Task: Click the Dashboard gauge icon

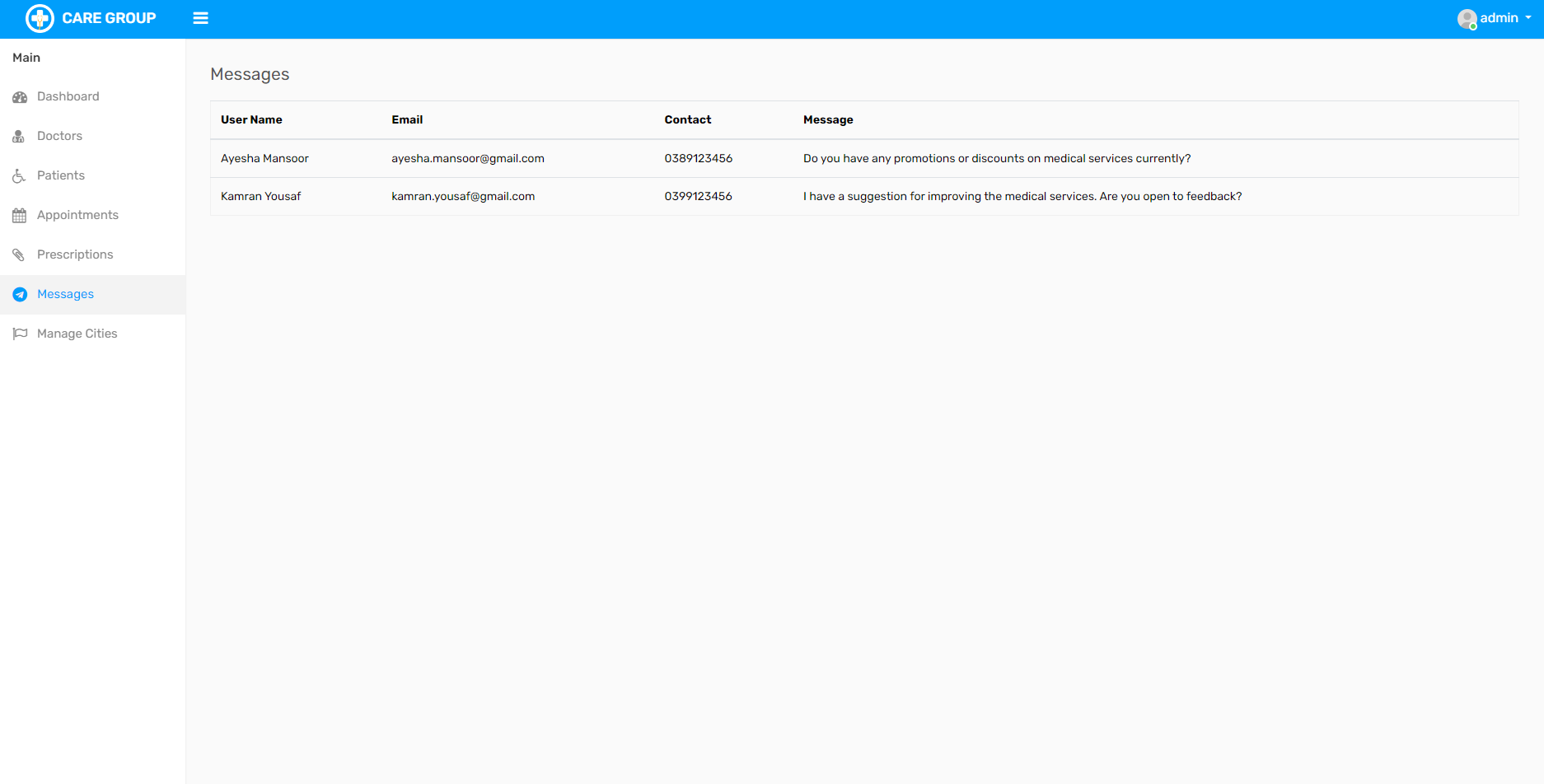Action: (x=20, y=97)
